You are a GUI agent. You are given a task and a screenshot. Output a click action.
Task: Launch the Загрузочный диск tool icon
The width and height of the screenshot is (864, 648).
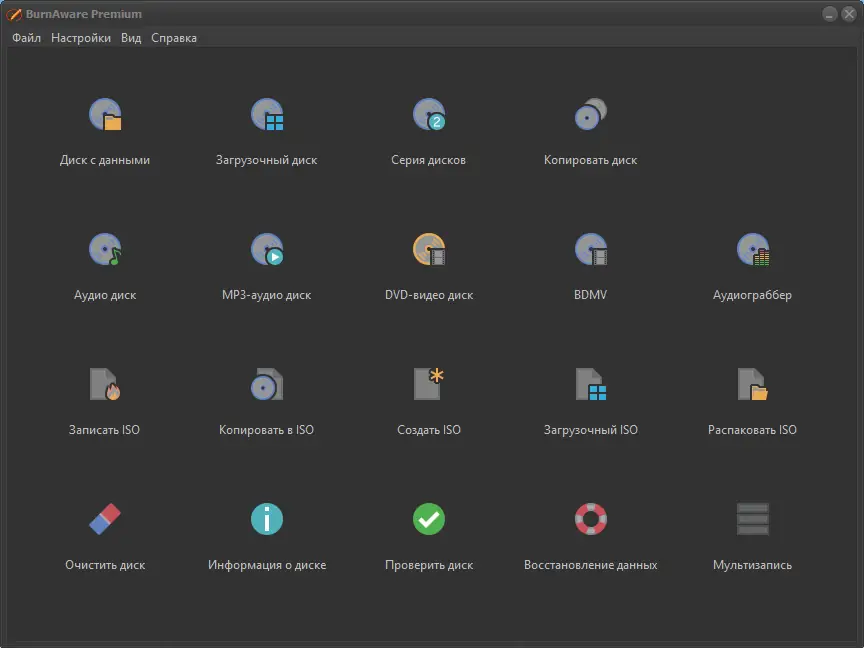267,115
